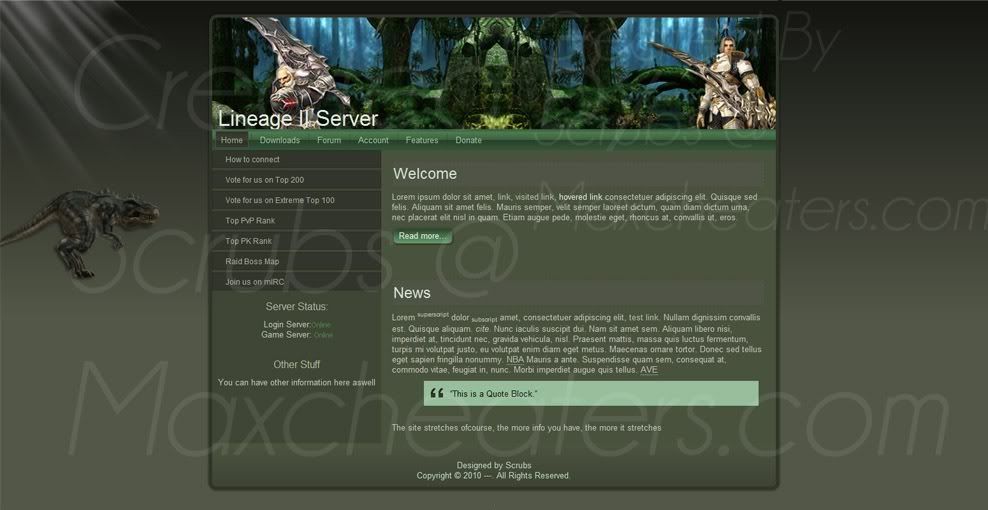The height and width of the screenshot is (510, 988).
Task: View the Top PK Rank page
Action: point(249,241)
